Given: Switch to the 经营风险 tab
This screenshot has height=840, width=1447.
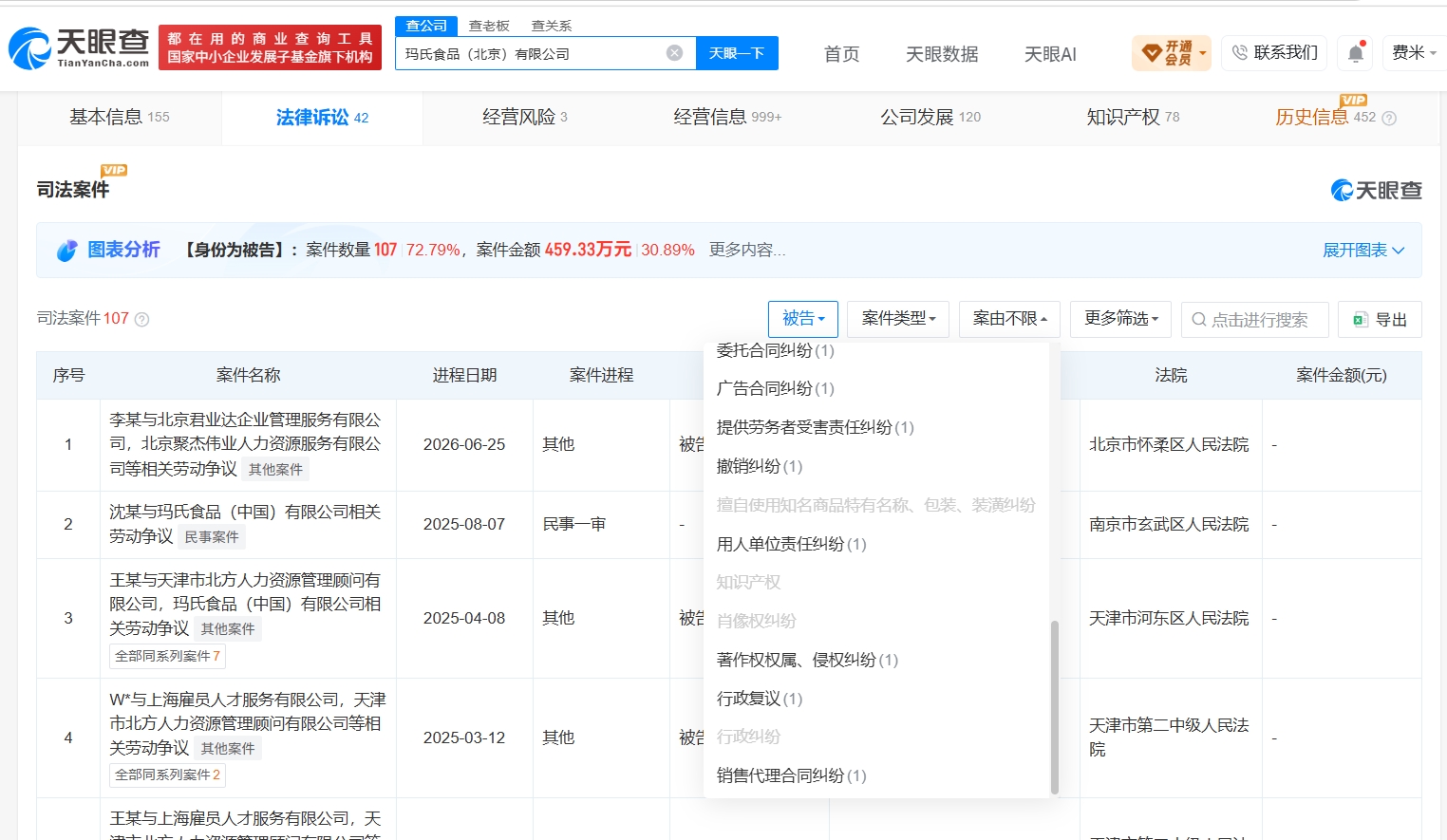Looking at the screenshot, I should pos(524,117).
